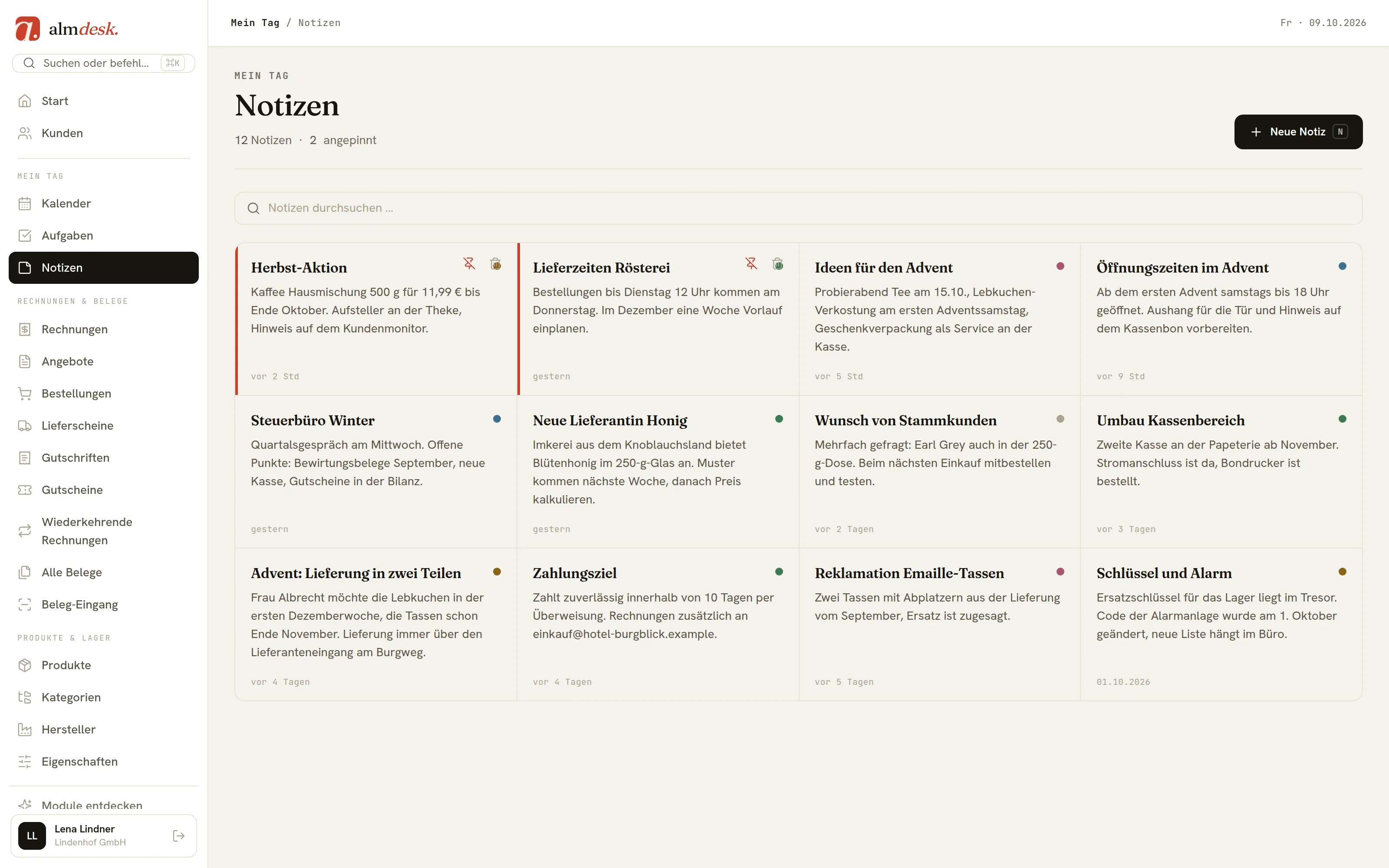Open the Zahlungsziel note

point(657,624)
